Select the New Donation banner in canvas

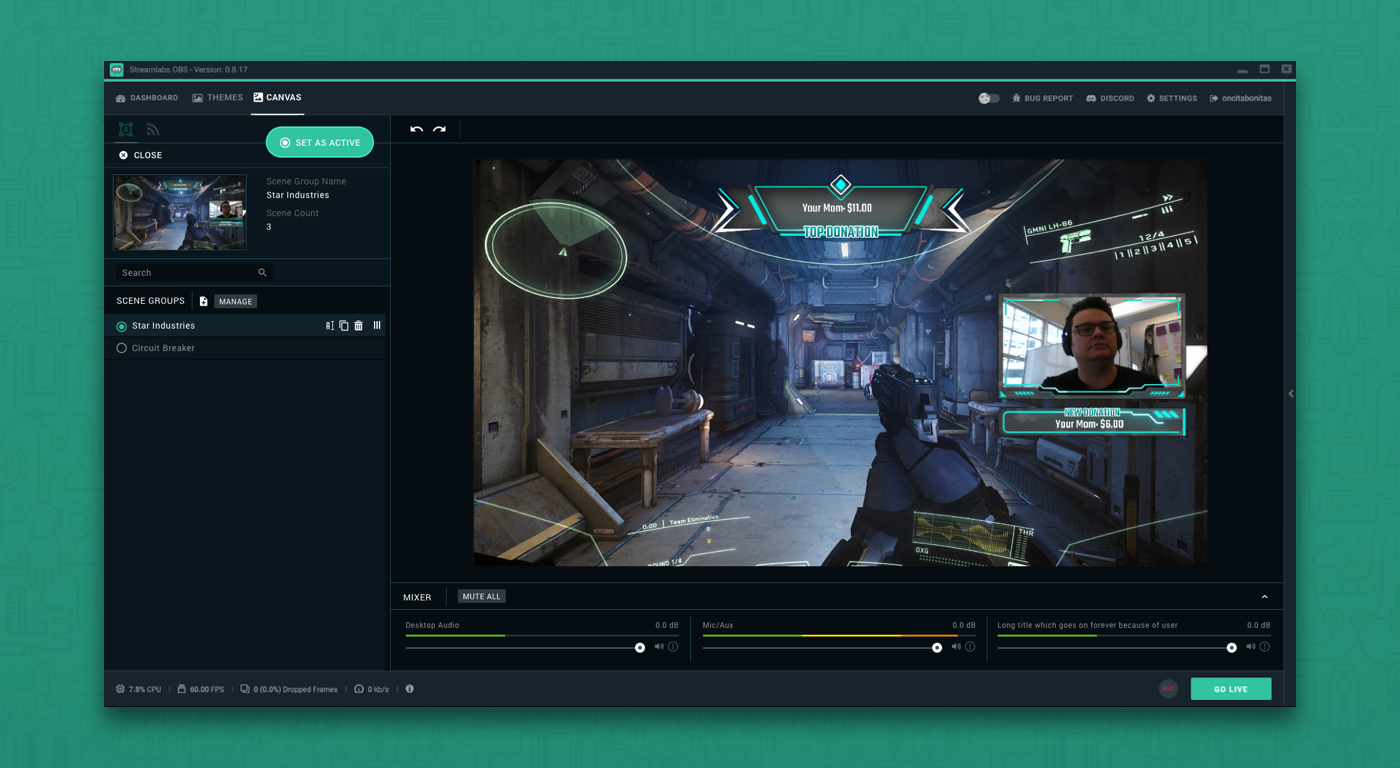click(x=1094, y=420)
